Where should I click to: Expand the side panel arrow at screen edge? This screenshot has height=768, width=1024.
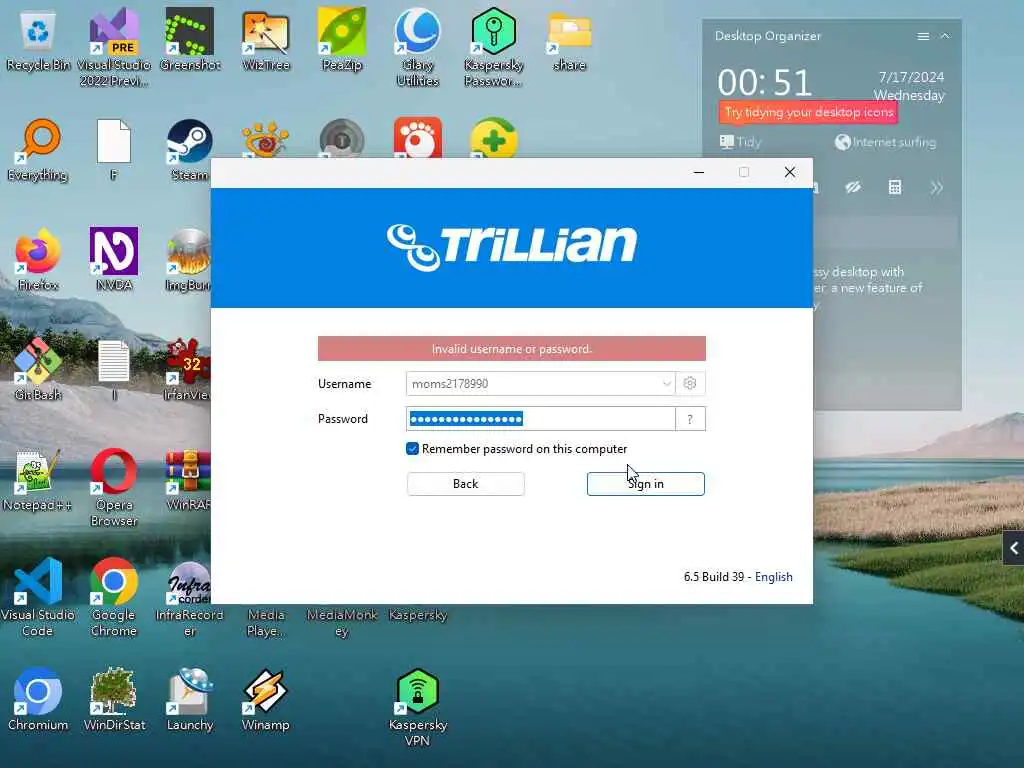pos(1014,548)
